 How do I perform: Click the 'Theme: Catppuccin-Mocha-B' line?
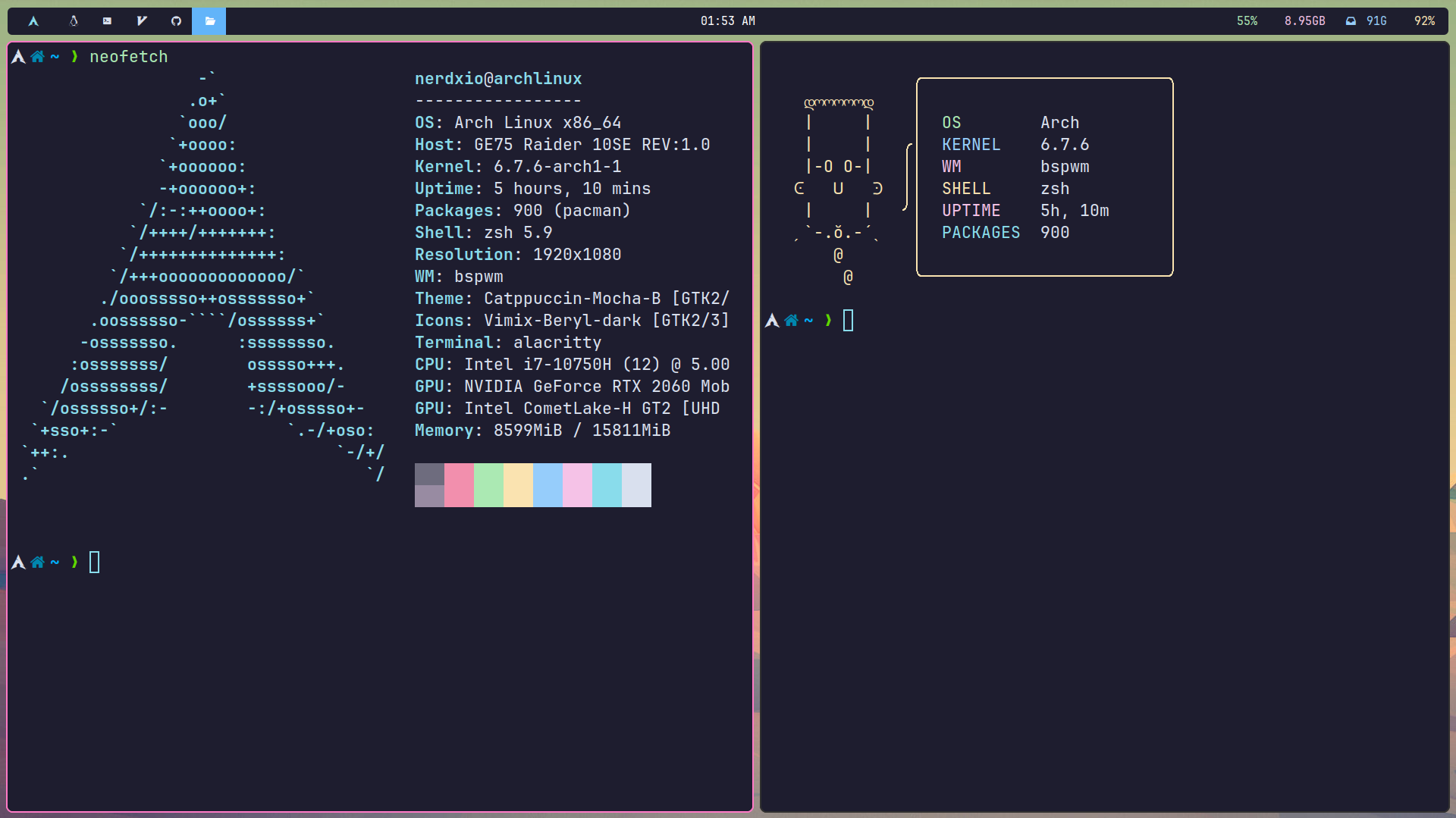572,299
